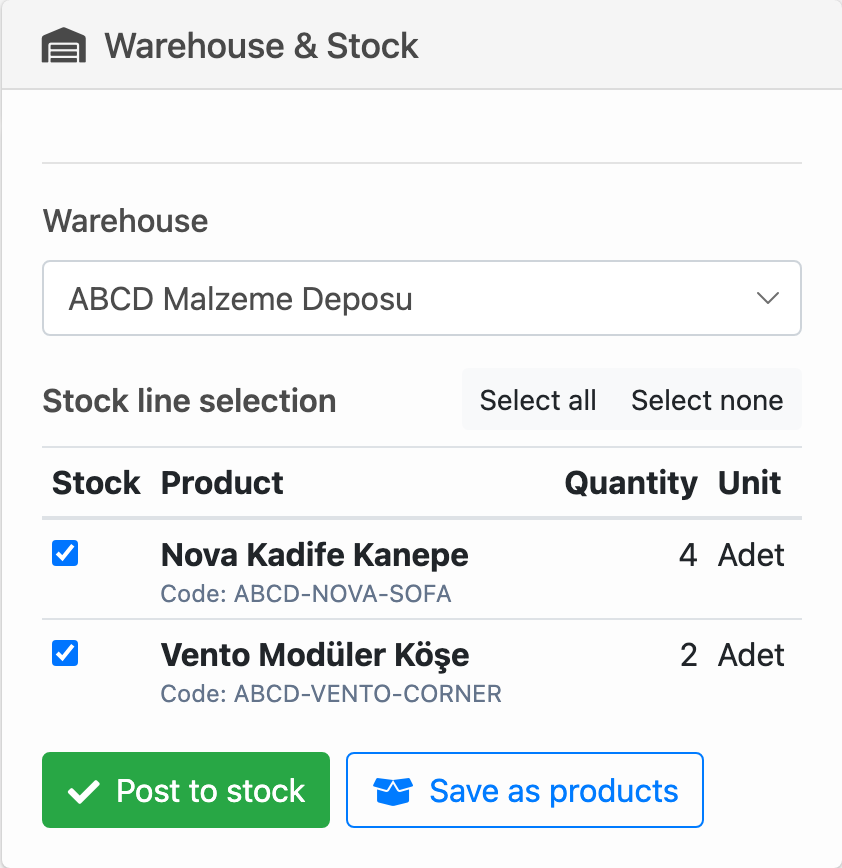Click the Unit column header
This screenshot has height=868, width=842.
click(x=749, y=483)
